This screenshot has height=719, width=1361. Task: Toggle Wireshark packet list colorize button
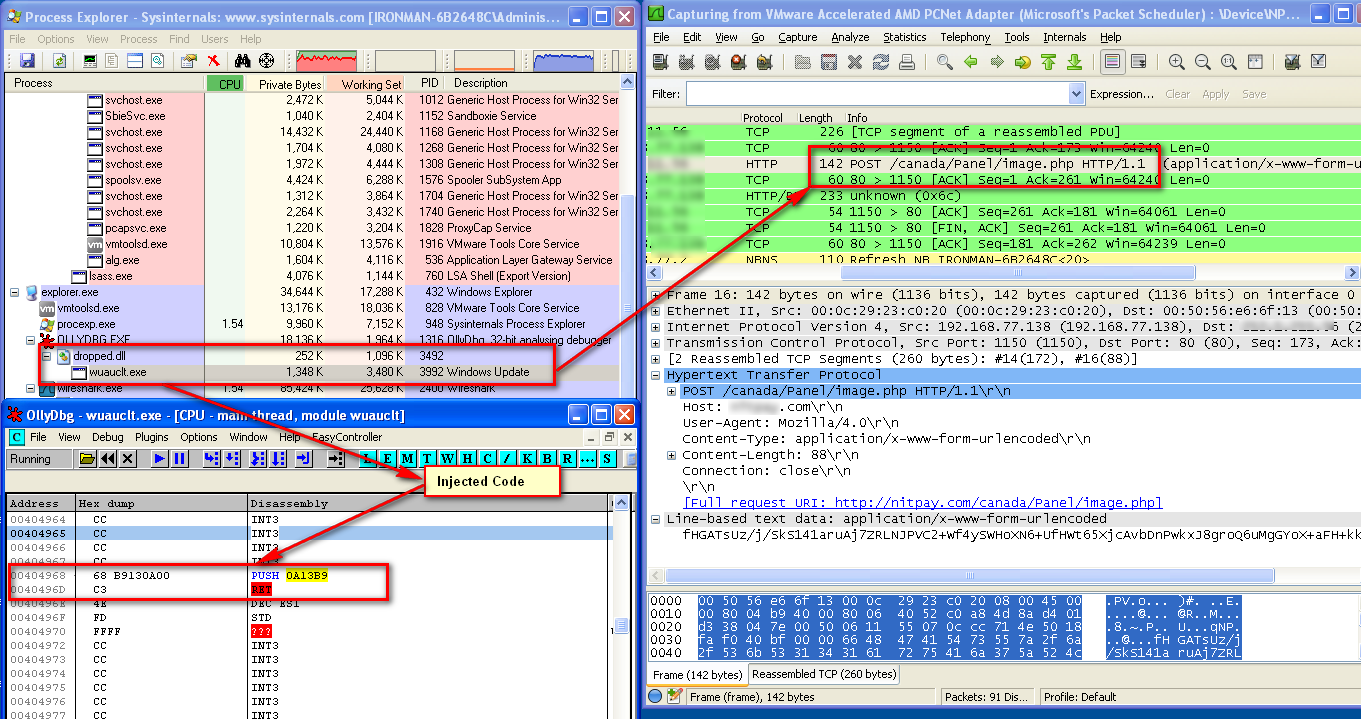1112,62
